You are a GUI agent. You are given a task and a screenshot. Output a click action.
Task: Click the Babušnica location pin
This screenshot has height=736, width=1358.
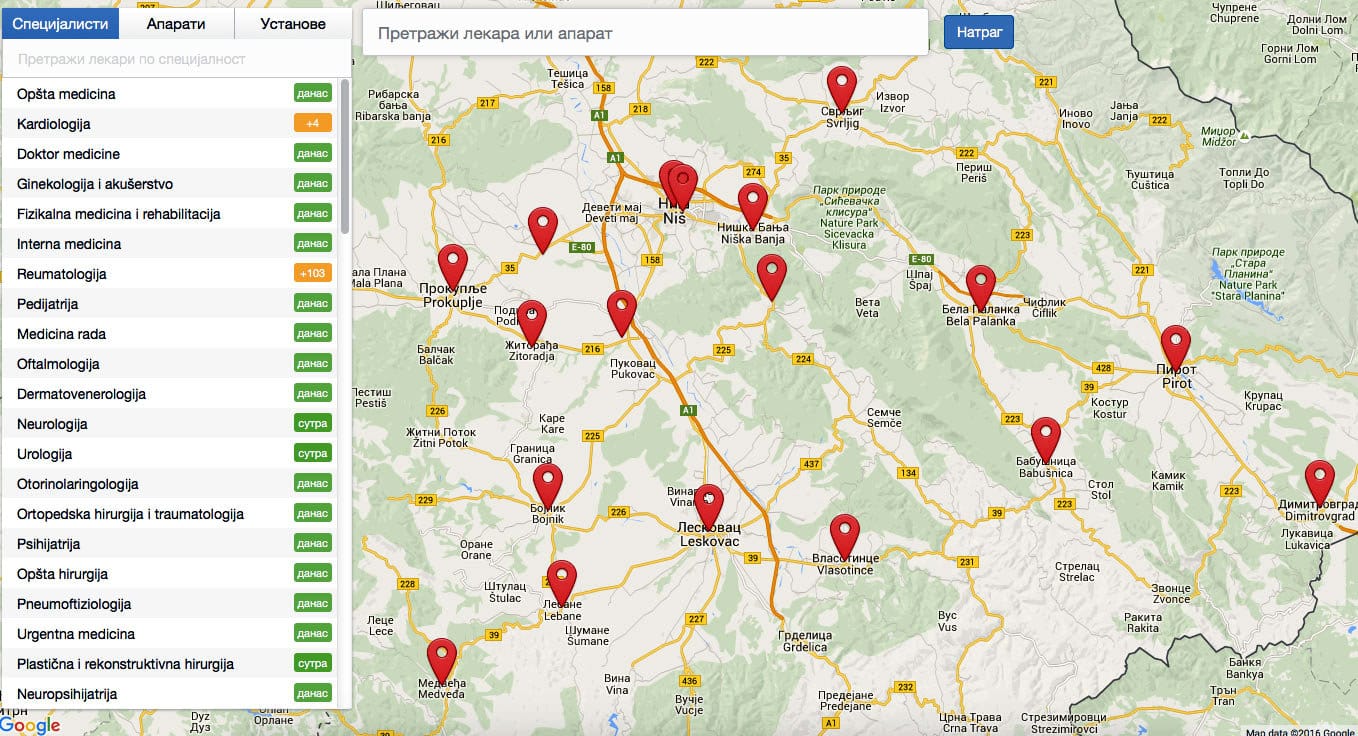click(1045, 438)
